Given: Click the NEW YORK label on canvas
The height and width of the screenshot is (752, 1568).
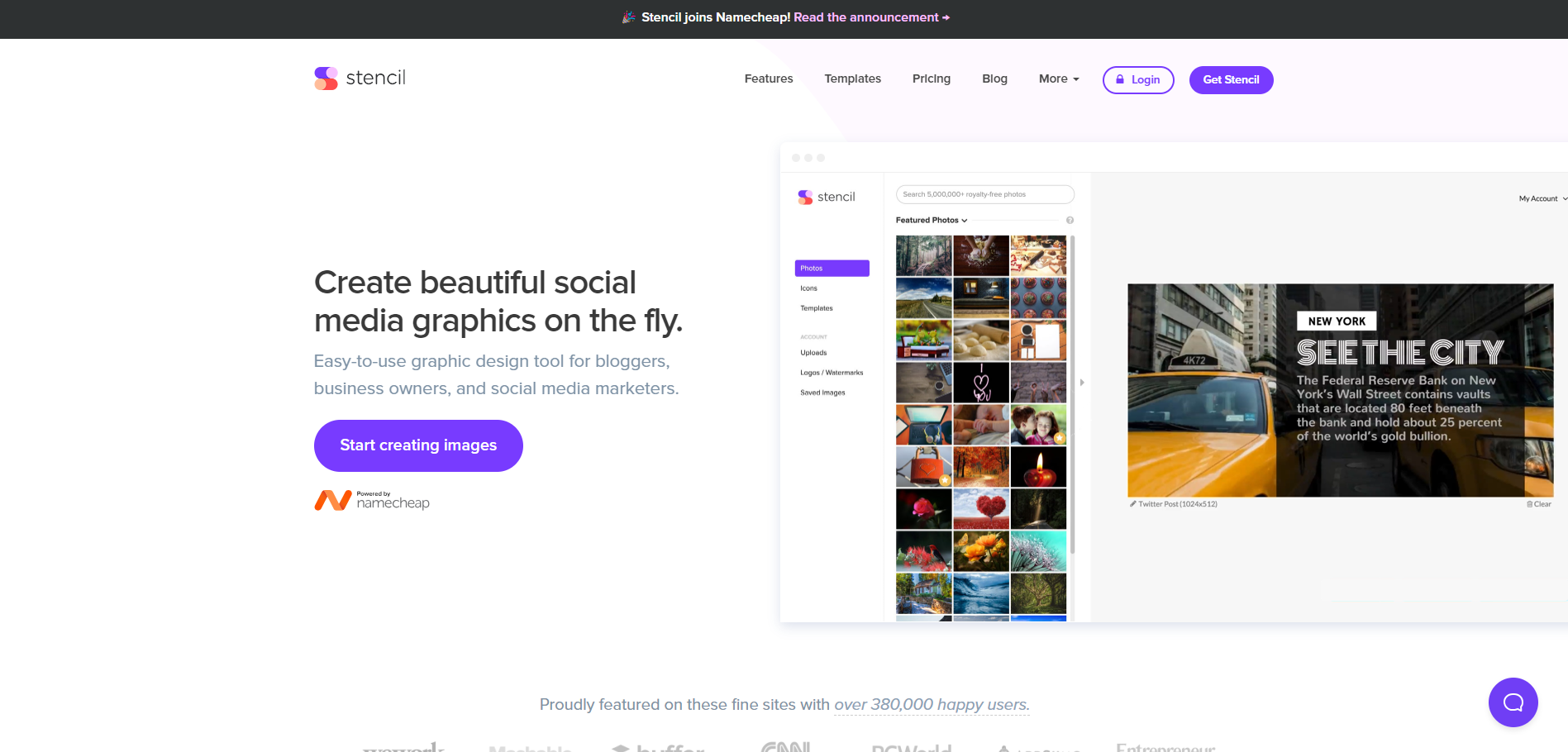Looking at the screenshot, I should (x=1337, y=321).
